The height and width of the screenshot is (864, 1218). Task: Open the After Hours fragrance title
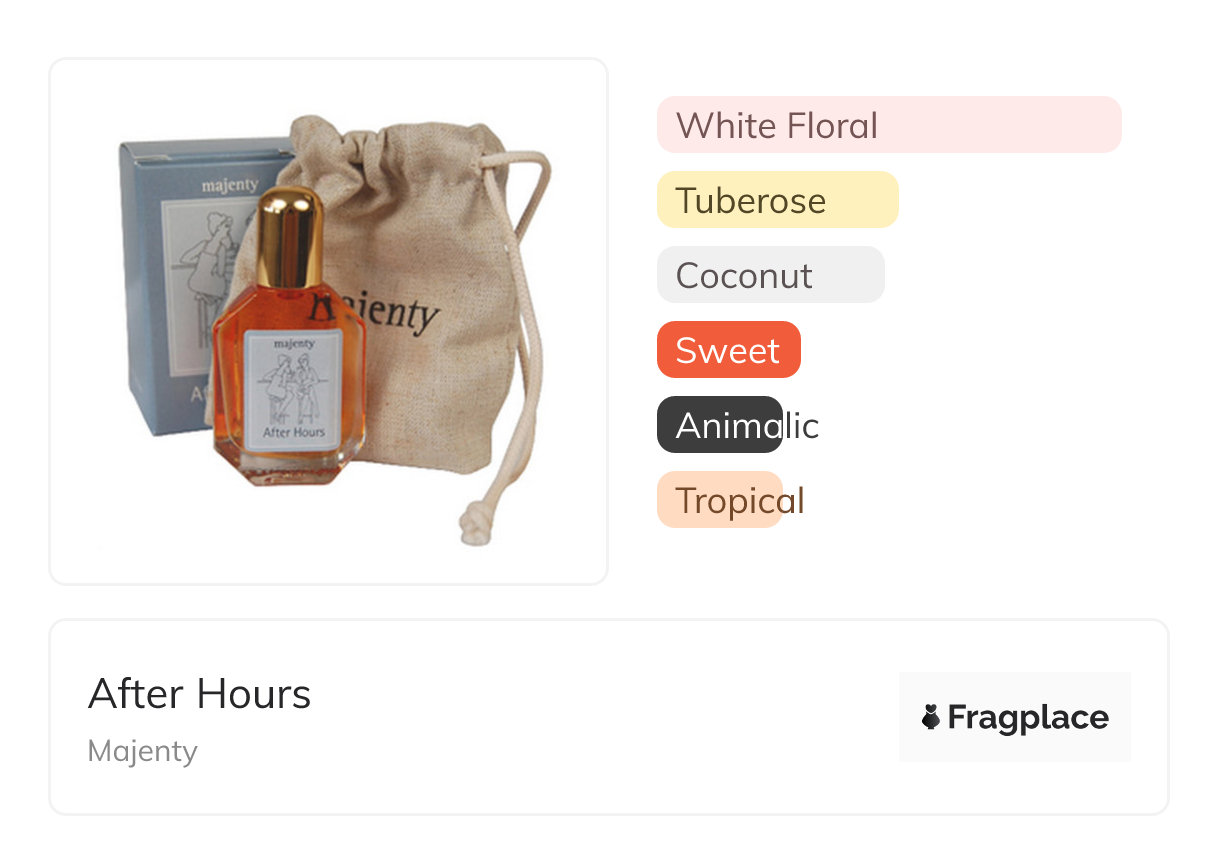[x=199, y=694]
